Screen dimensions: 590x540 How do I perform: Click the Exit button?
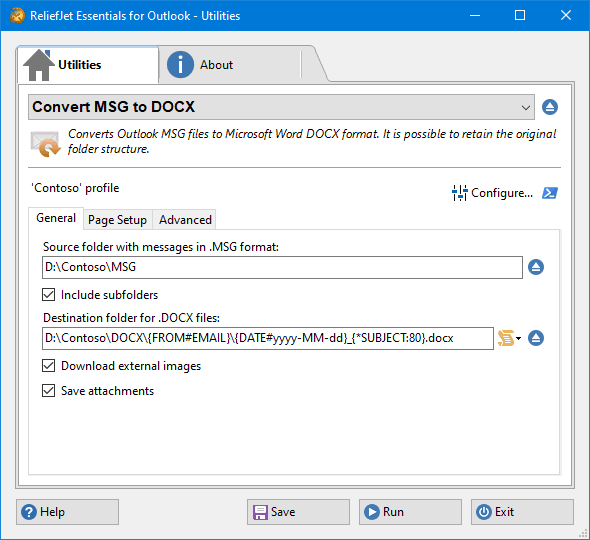pyautogui.click(x=522, y=512)
